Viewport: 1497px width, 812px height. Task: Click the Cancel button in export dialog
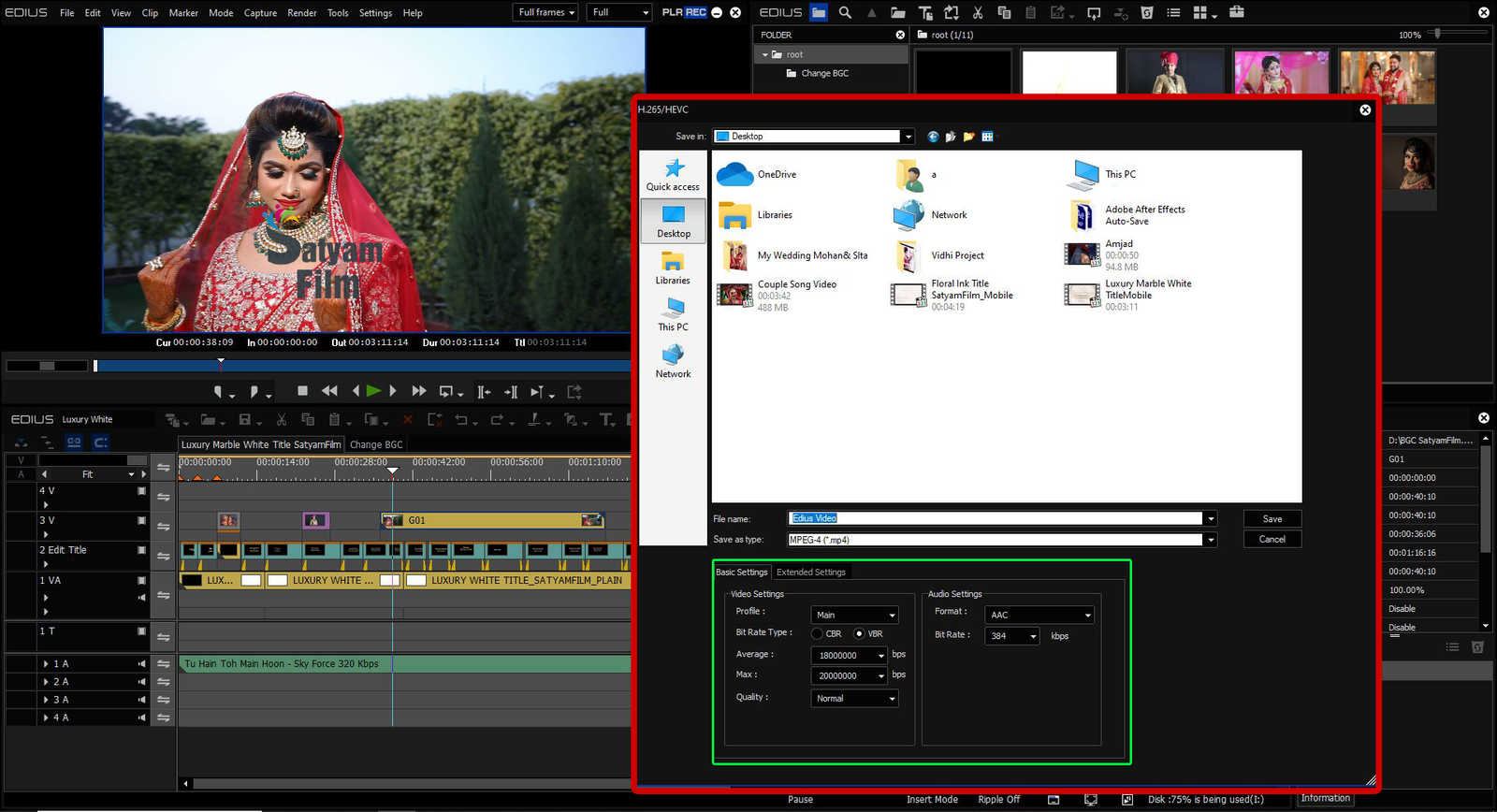(1272, 540)
